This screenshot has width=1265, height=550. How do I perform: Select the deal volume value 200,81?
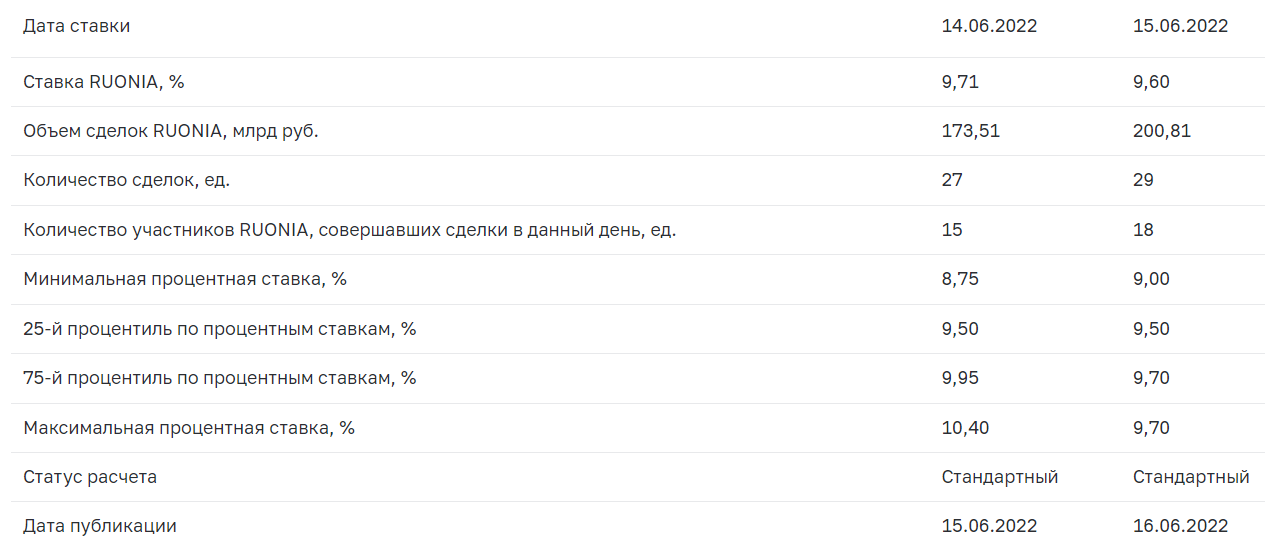coord(1162,131)
